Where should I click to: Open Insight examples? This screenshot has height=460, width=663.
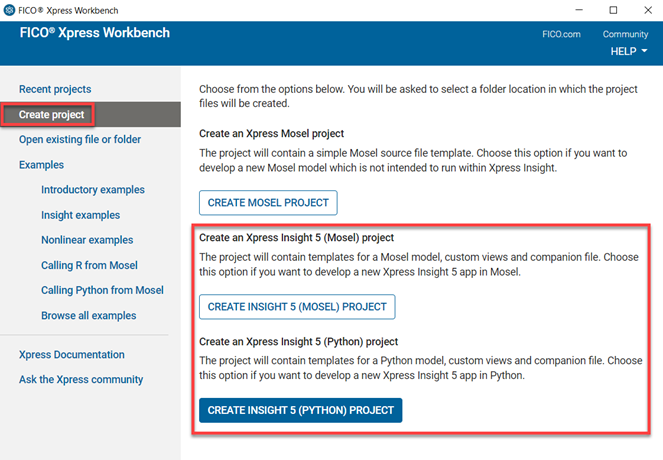tap(80, 215)
